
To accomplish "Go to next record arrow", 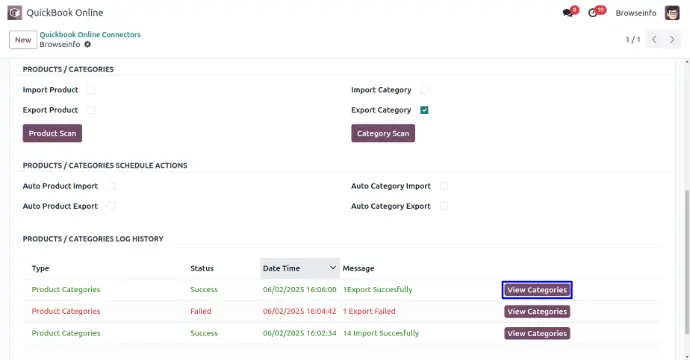I will pyautogui.click(x=672, y=40).
